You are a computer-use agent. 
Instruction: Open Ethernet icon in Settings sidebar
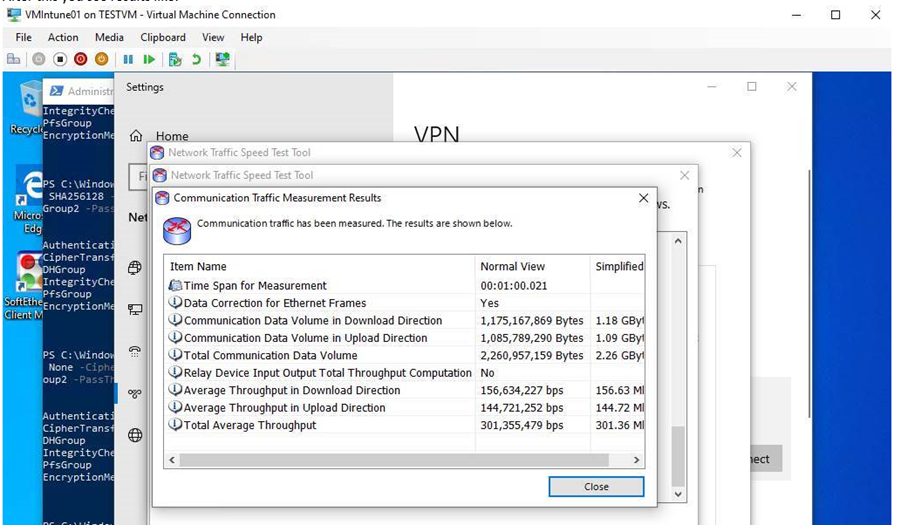[x=135, y=310]
